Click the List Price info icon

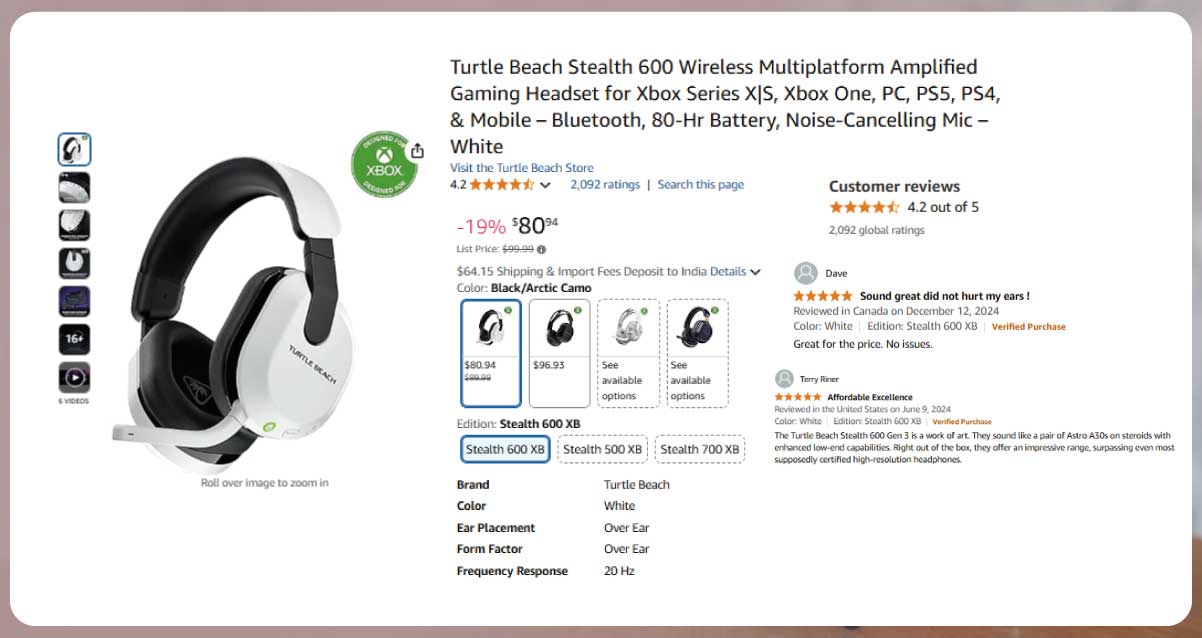point(542,249)
